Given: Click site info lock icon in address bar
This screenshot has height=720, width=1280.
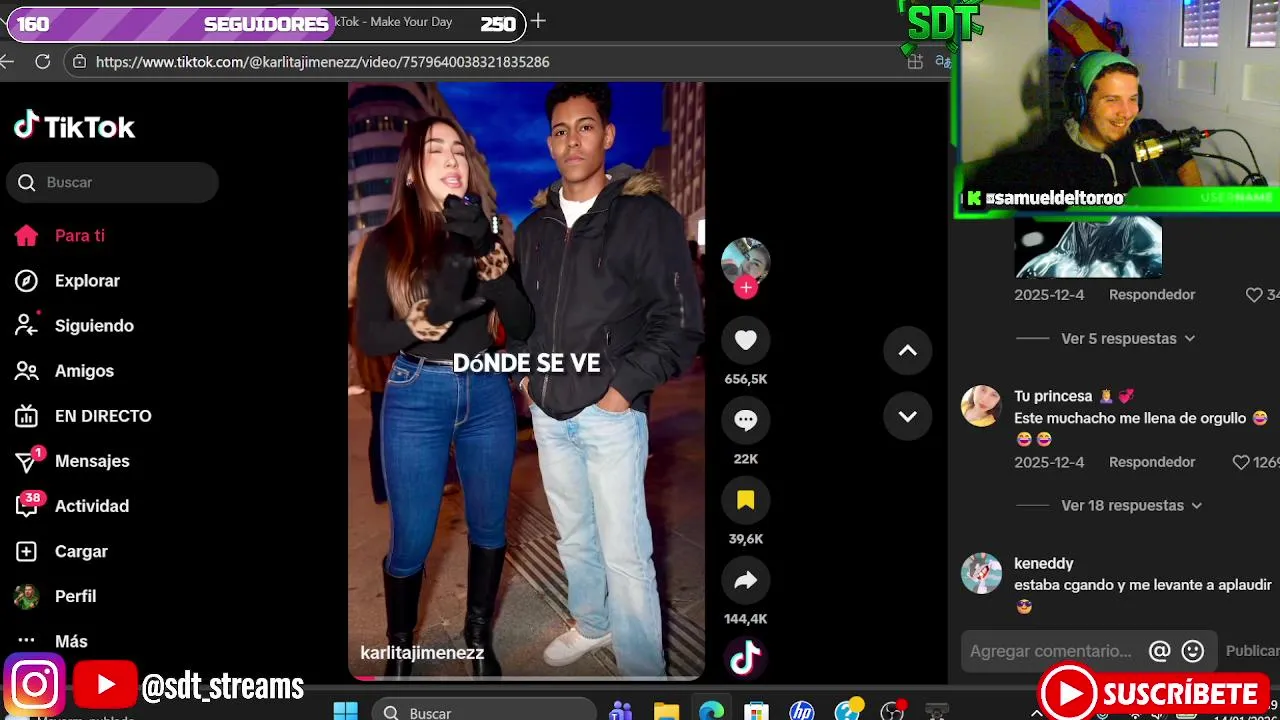Looking at the screenshot, I should (80, 62).
